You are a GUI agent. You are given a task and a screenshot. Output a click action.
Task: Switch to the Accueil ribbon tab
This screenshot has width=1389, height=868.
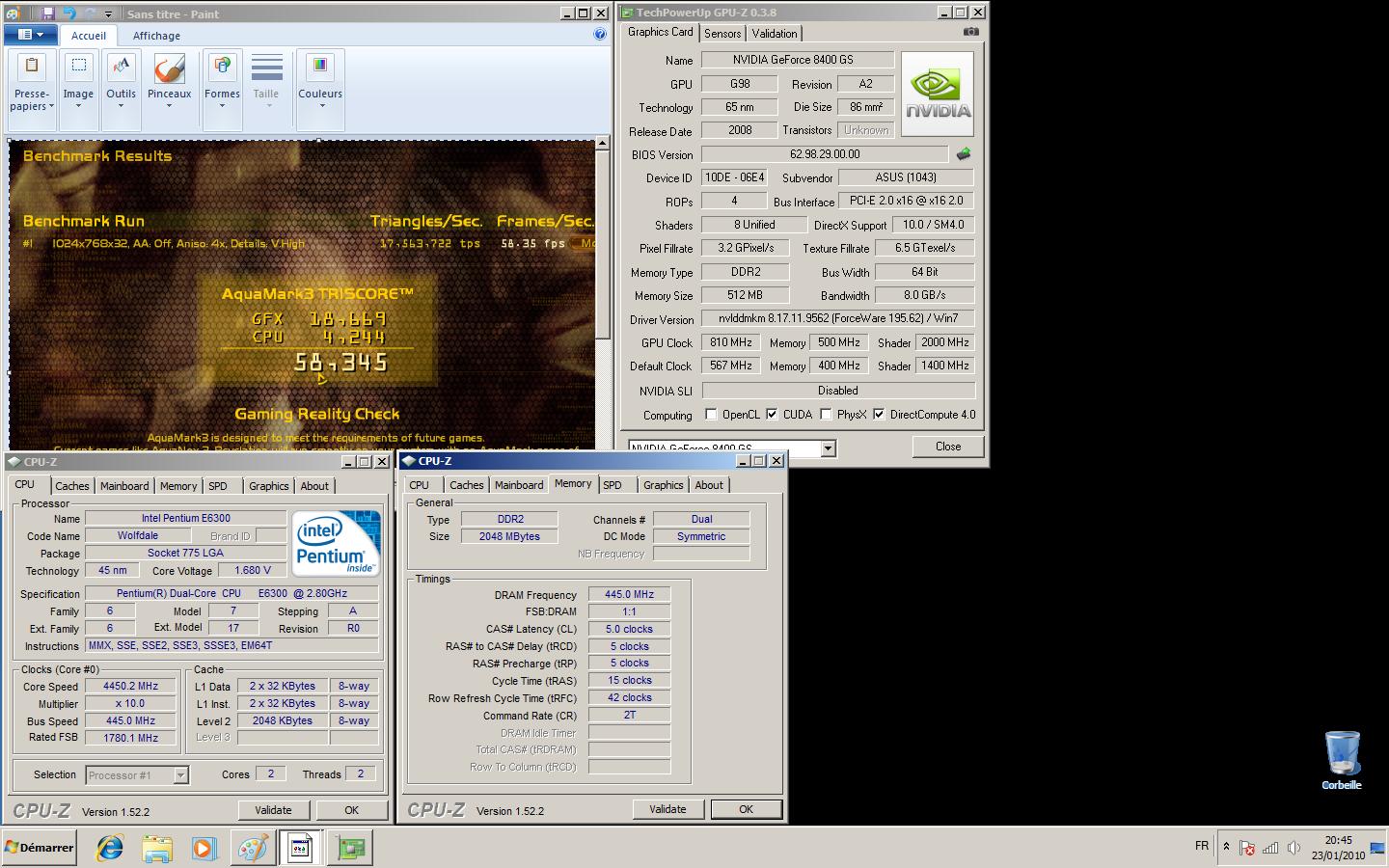89,36
